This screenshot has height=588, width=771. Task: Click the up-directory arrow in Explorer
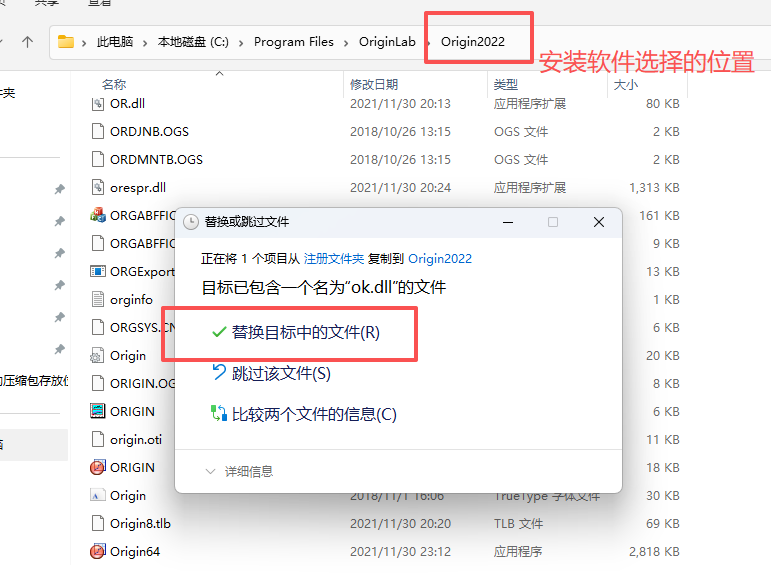[28, 42]
